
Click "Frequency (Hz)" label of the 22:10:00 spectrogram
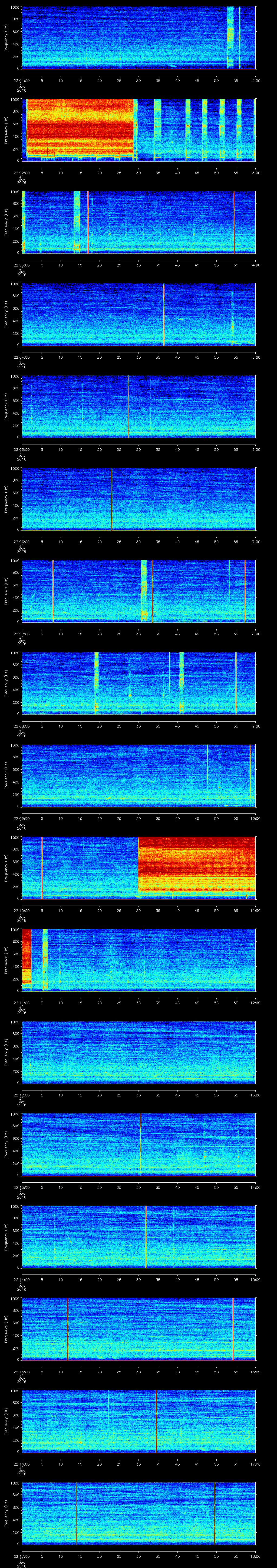pos(6,868)
